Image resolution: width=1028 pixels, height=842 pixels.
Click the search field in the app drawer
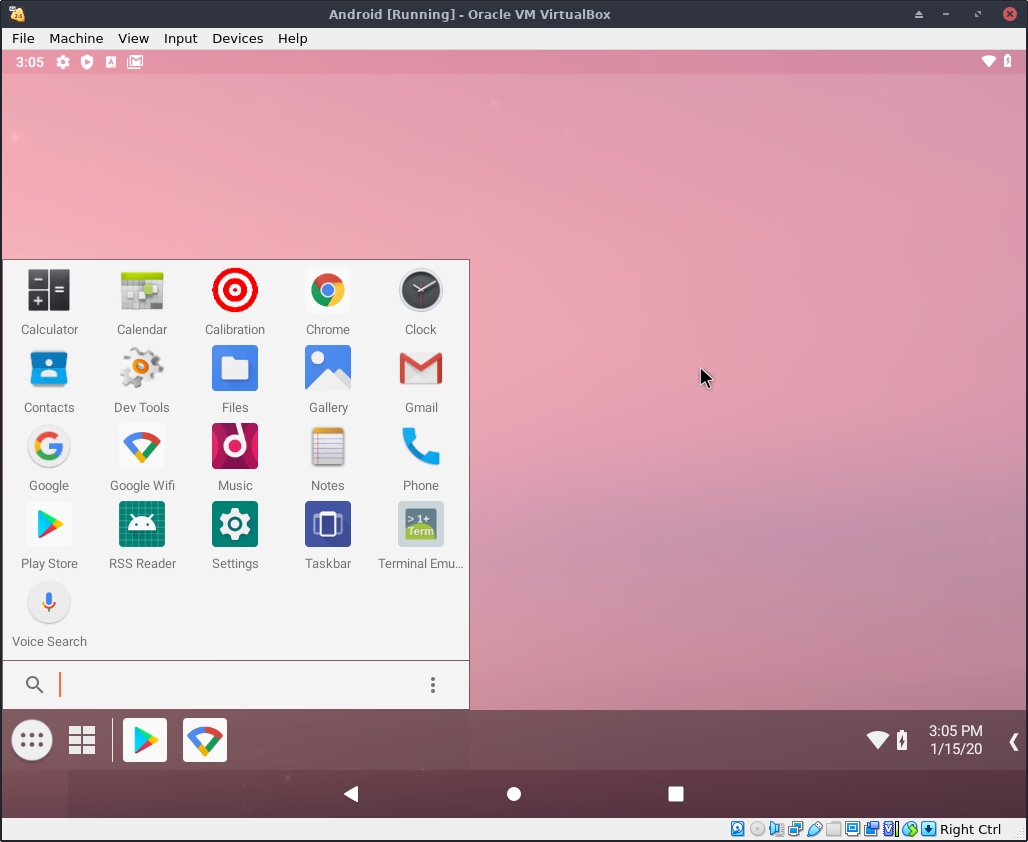[x=236, y=685]
